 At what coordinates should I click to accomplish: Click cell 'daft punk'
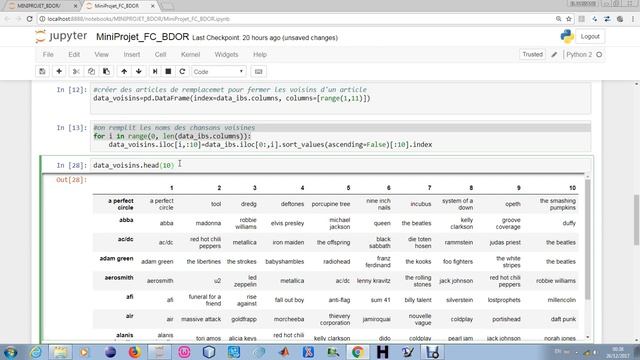click(563, 319)
